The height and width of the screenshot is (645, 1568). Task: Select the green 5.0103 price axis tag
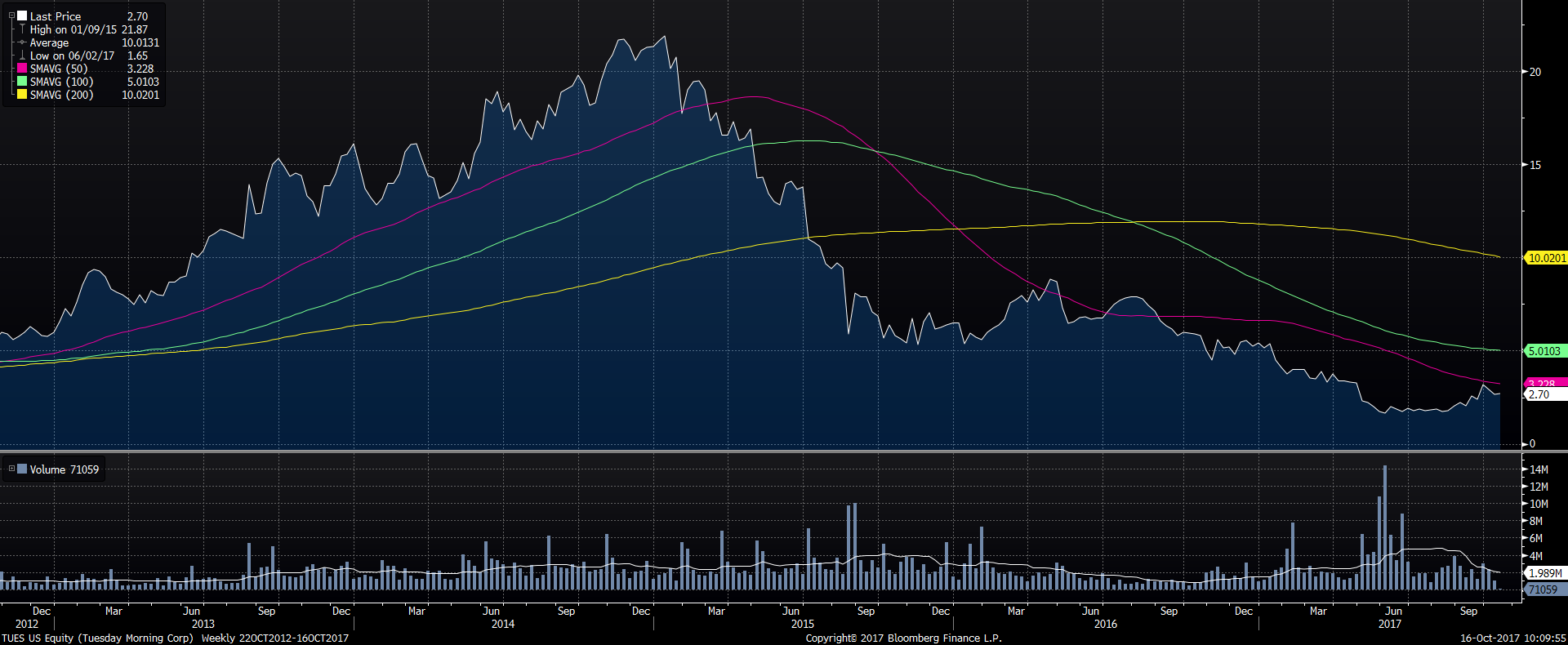click(x=1544, y=351)
